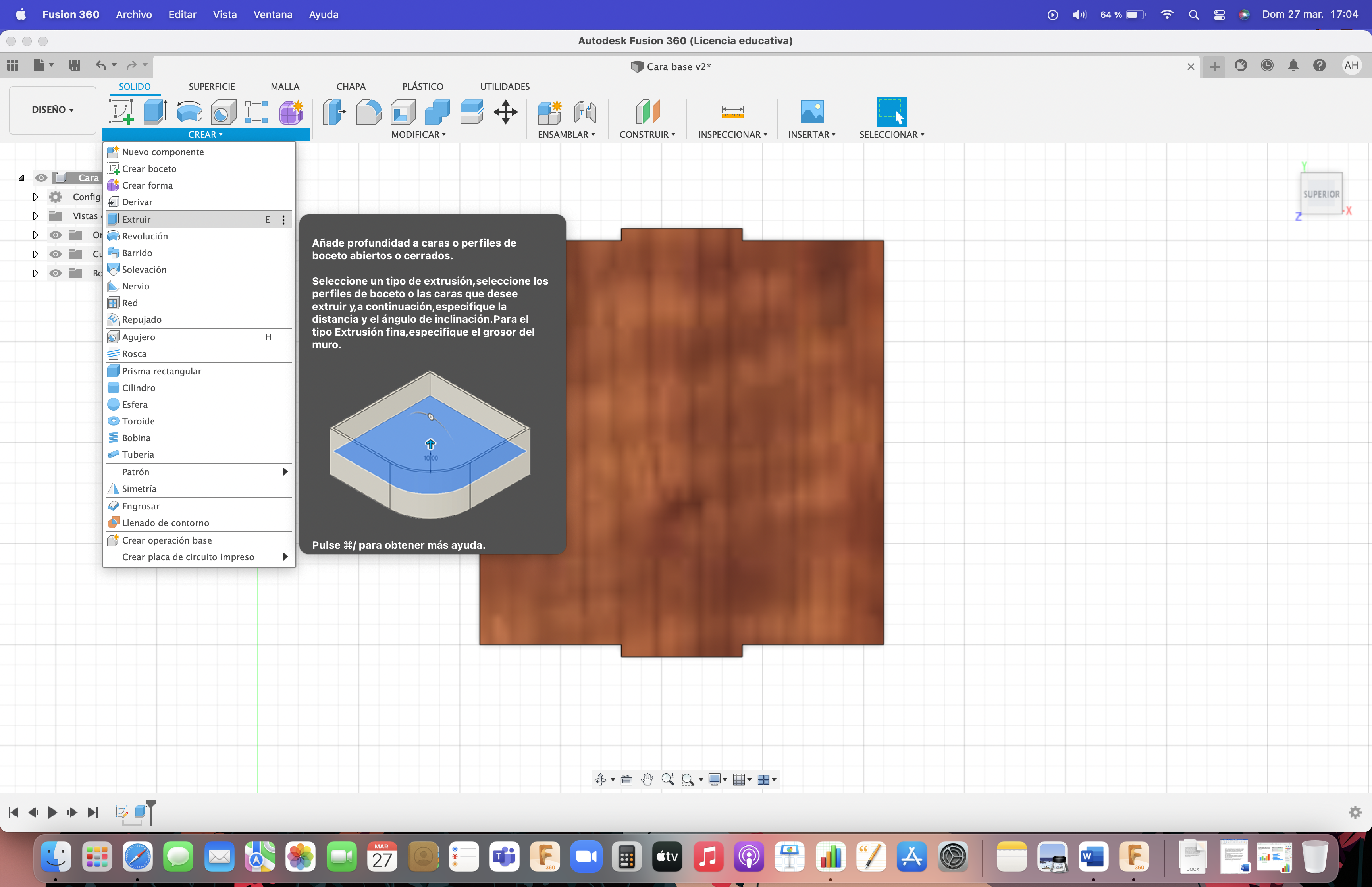Click the Save icon
This screenshot has height=887, width=1372.
74,65
